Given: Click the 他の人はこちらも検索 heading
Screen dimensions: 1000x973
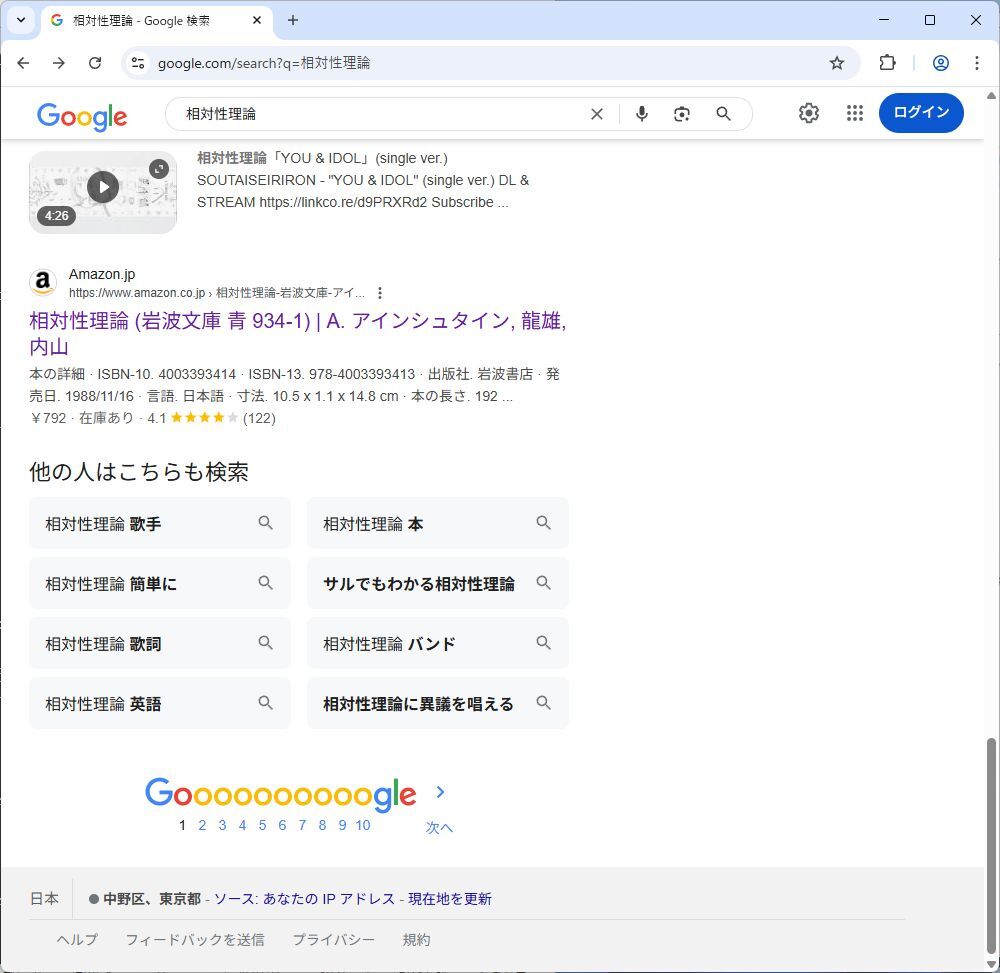Looking at the screenshot, I should (x=138, y=472).
